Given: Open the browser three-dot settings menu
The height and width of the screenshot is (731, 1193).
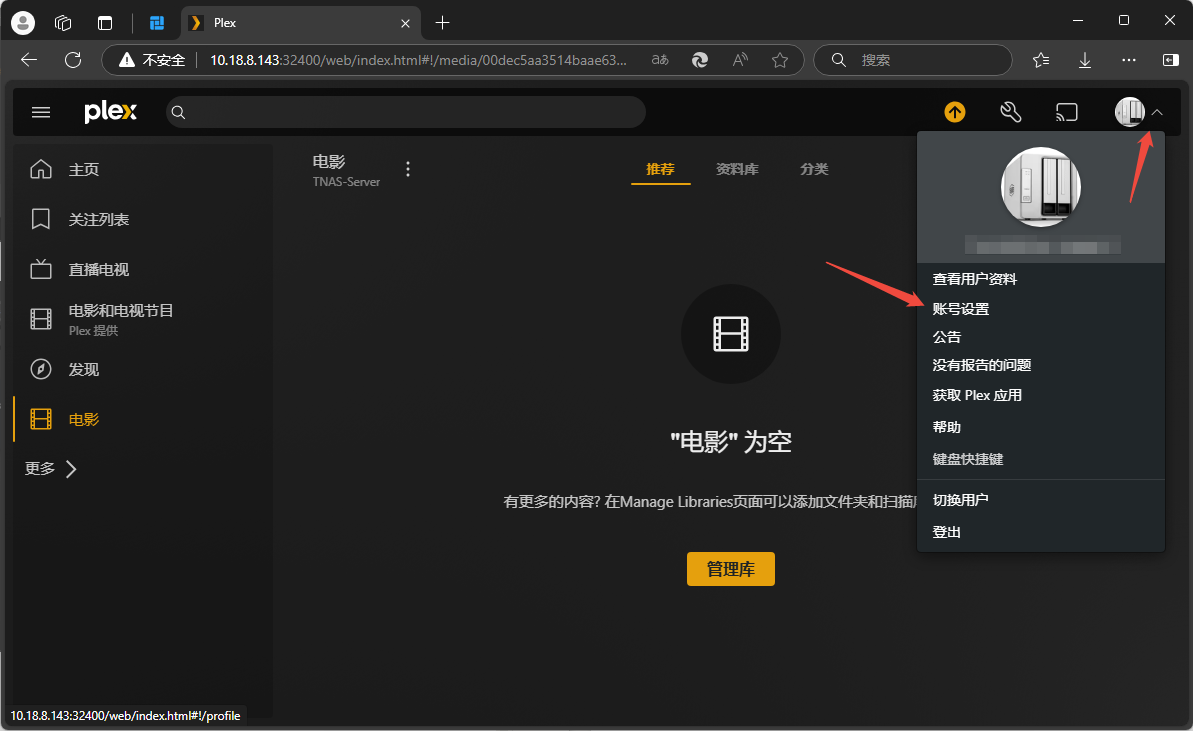Looking at the screenshot, I should tap(1129, 60).
